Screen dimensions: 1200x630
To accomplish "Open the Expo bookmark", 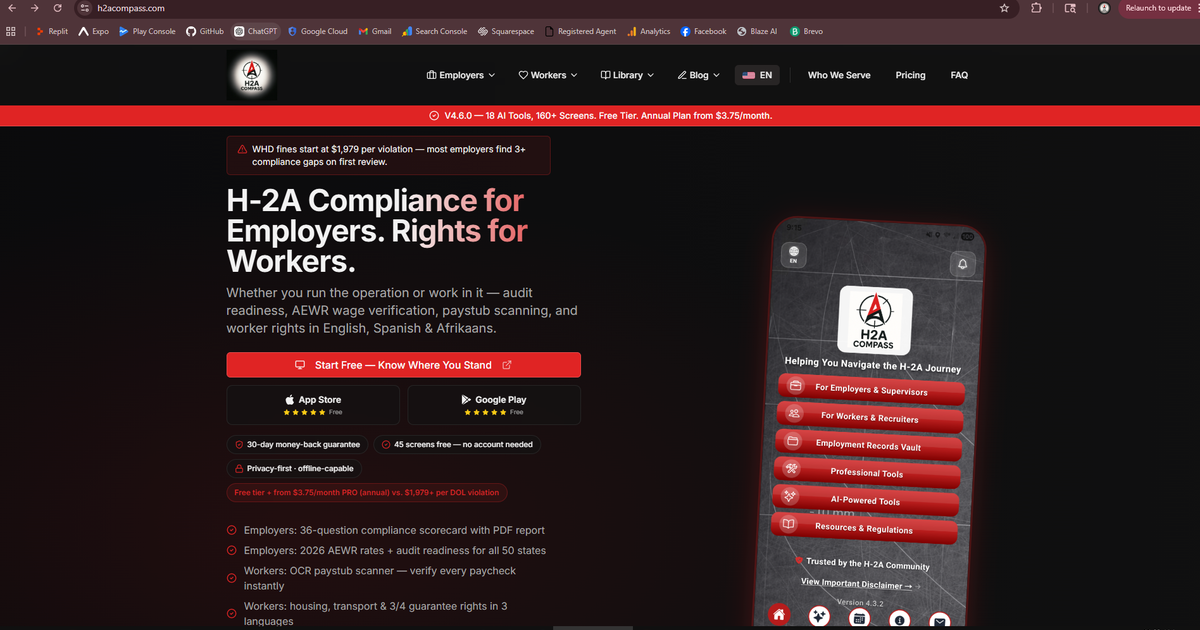I will [x=93, y=31].
